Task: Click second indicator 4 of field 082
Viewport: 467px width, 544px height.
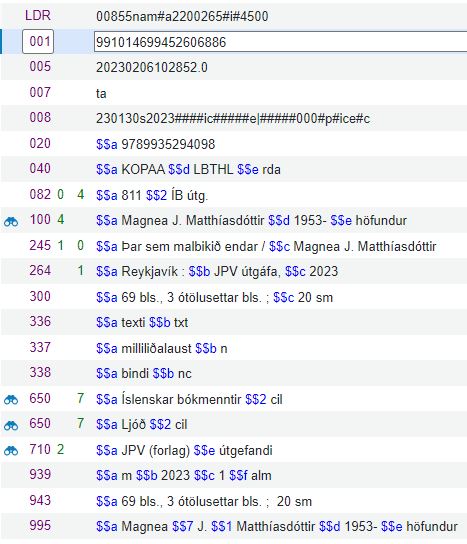Action: 80,195
